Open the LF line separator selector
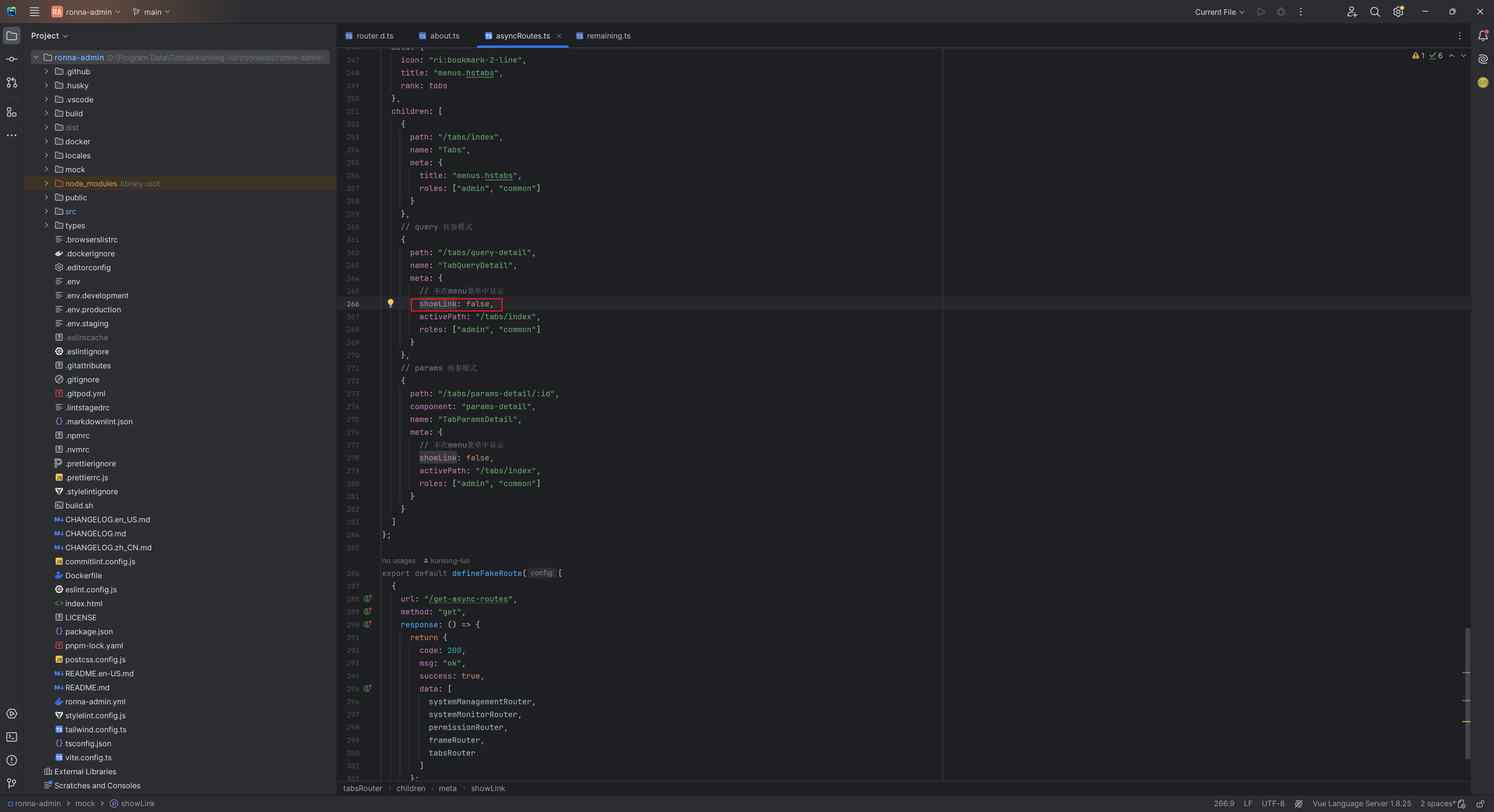The height and width of the screenshot is (812, 1494). point(1248,804)
